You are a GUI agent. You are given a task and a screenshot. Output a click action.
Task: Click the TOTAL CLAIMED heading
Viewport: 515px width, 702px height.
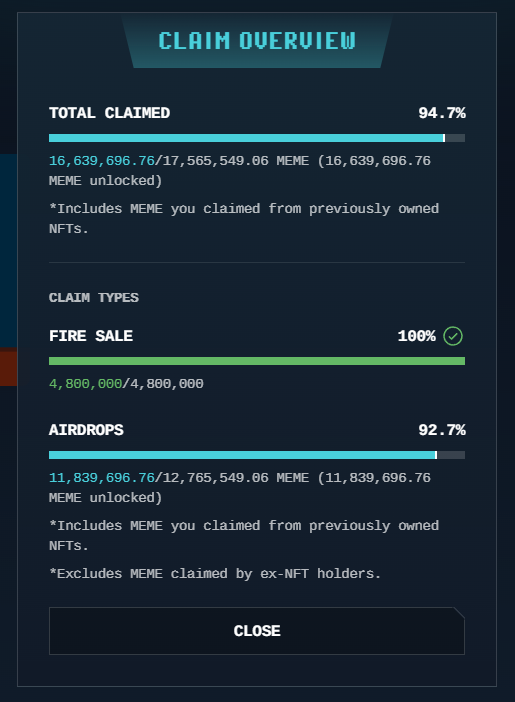pyautogui.click(x=109, y=113)
